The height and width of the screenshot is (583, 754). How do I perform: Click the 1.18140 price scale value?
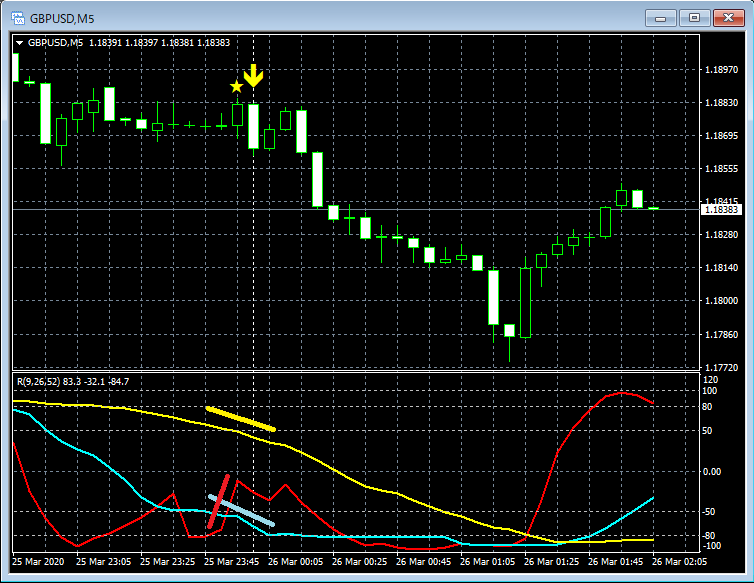tap(721, 268)
